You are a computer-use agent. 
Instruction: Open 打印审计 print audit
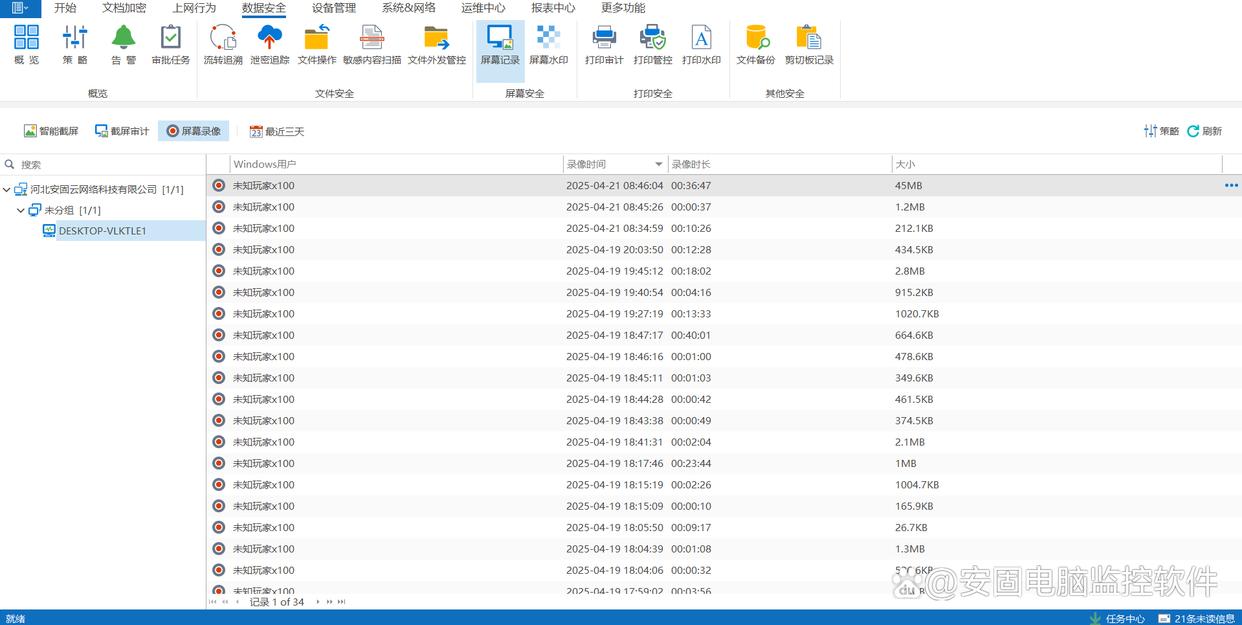point(604,46)
